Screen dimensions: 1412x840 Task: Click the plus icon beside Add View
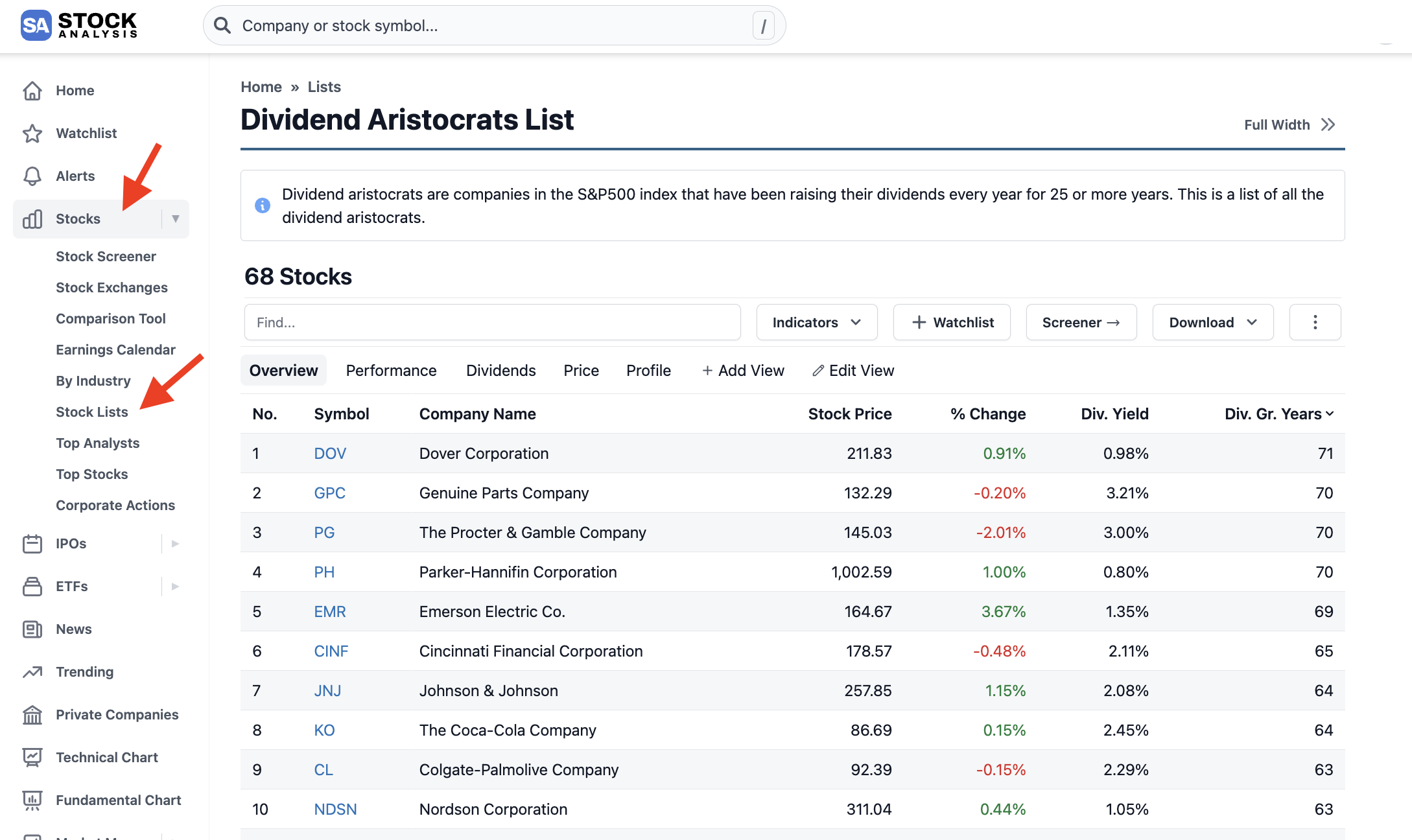tap(707, 371)
